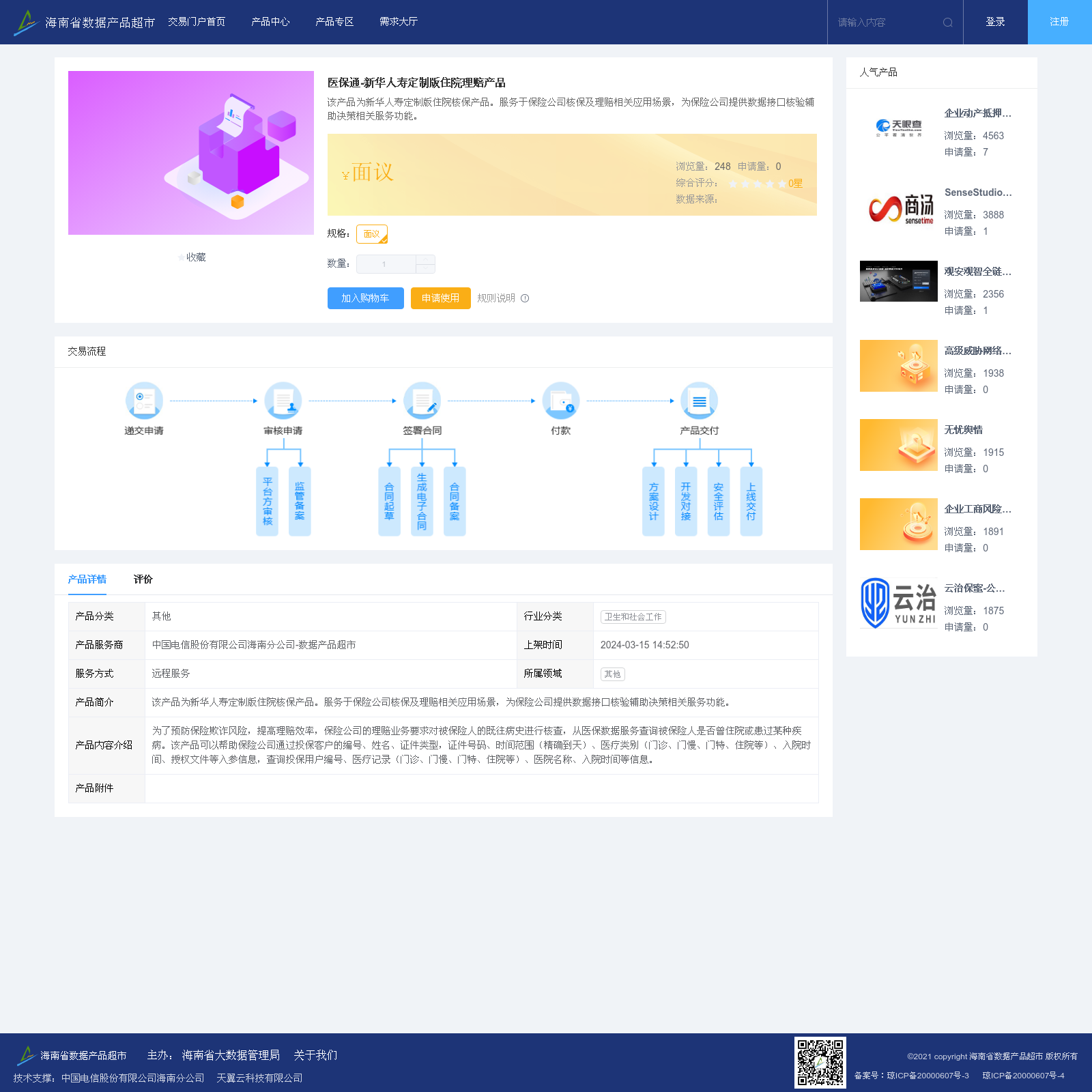
Task: Click the 方案设计 flow box
Action: point(653,501)
